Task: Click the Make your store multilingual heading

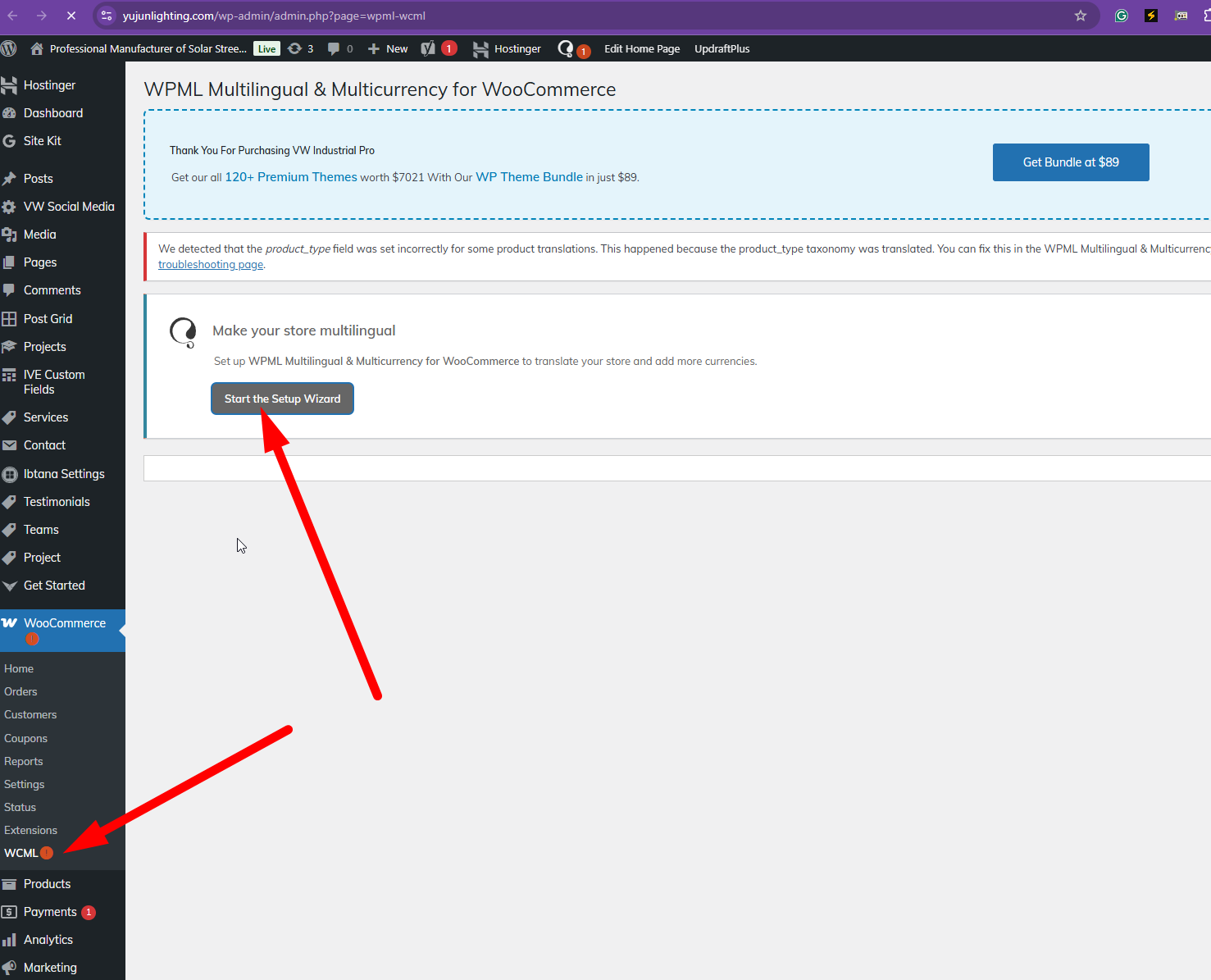Action: tap(303, 330)
